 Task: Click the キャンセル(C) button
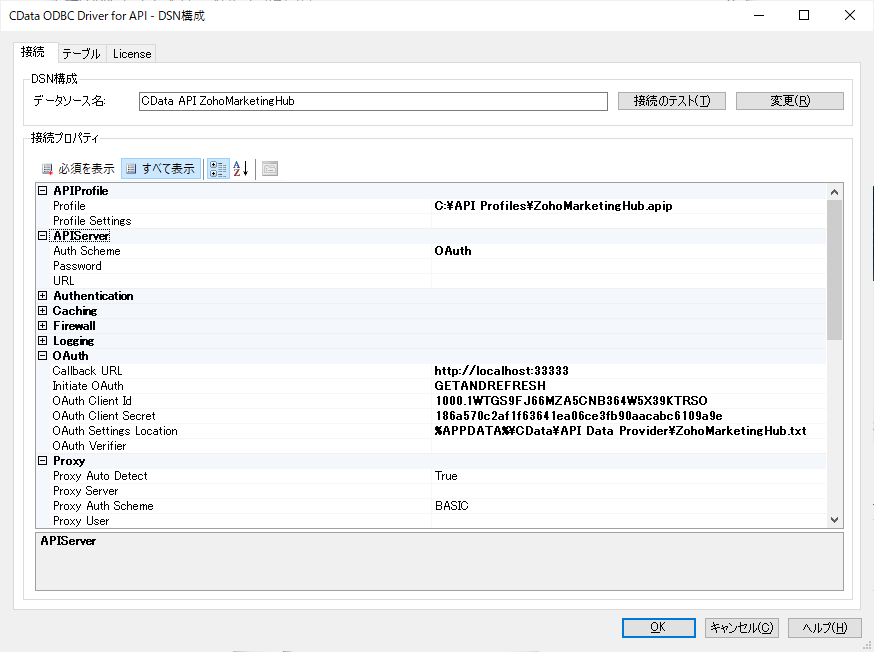pyautogui.click(x=741, y=627)
